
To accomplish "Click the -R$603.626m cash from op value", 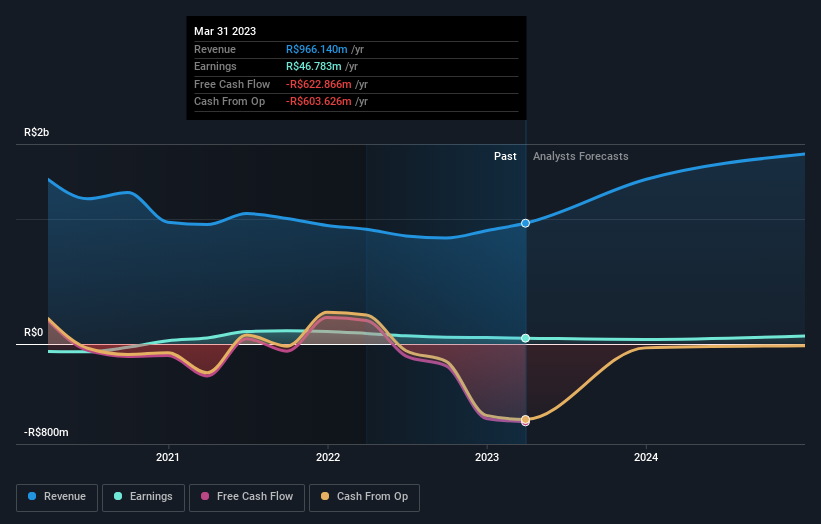I will [319, 102].
